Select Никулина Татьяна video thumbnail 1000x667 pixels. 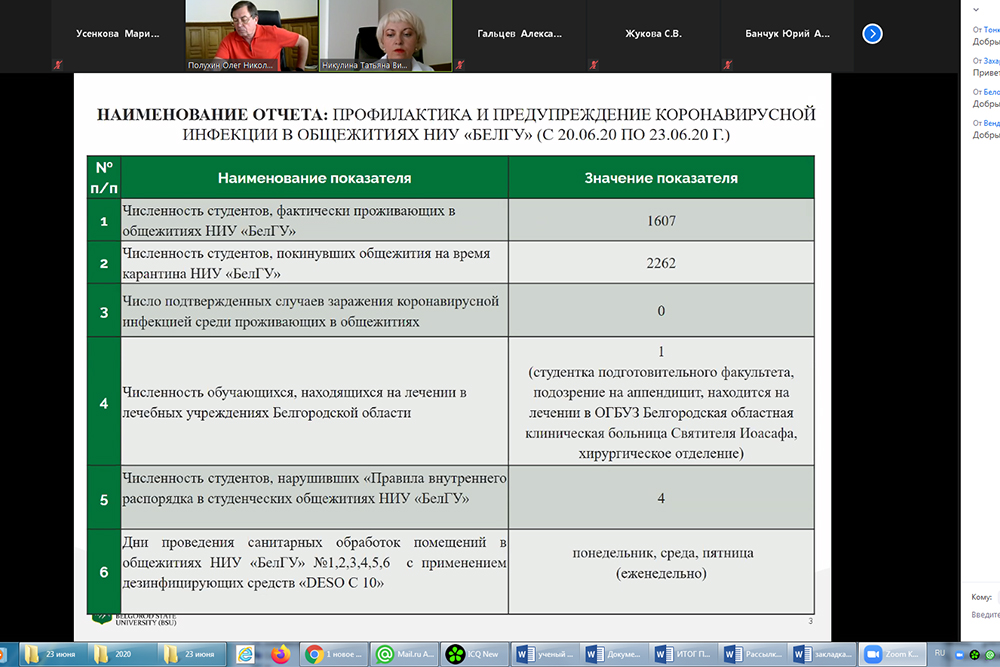[385, 34]
